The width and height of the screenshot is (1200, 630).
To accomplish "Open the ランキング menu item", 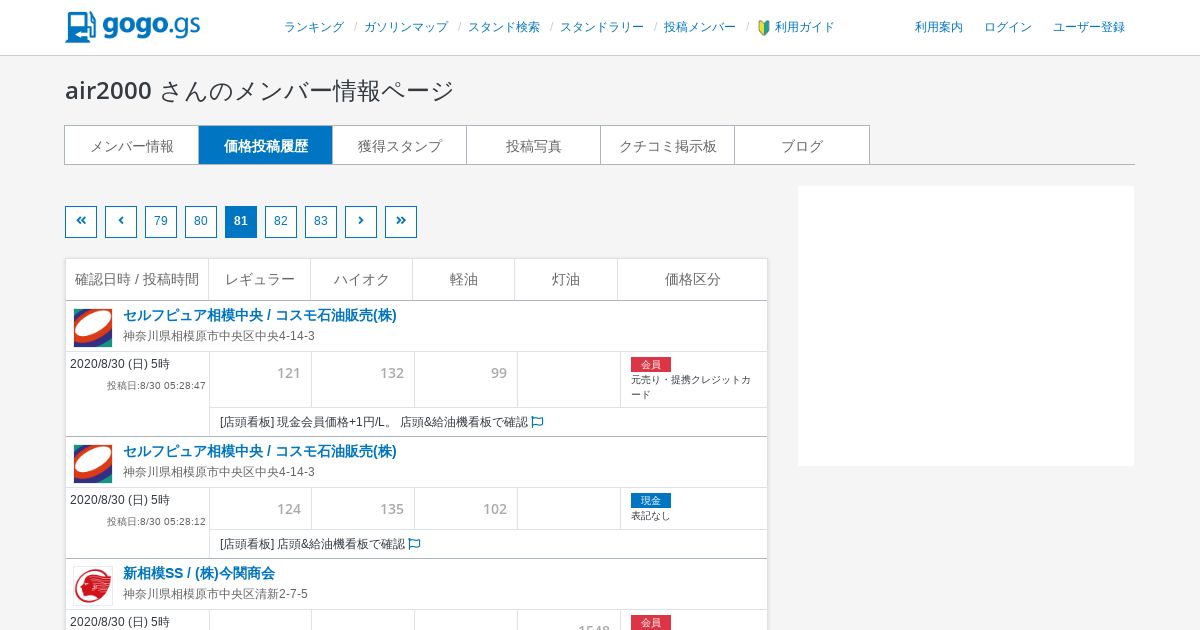I will pyautogui.click(x=314, y=28).
